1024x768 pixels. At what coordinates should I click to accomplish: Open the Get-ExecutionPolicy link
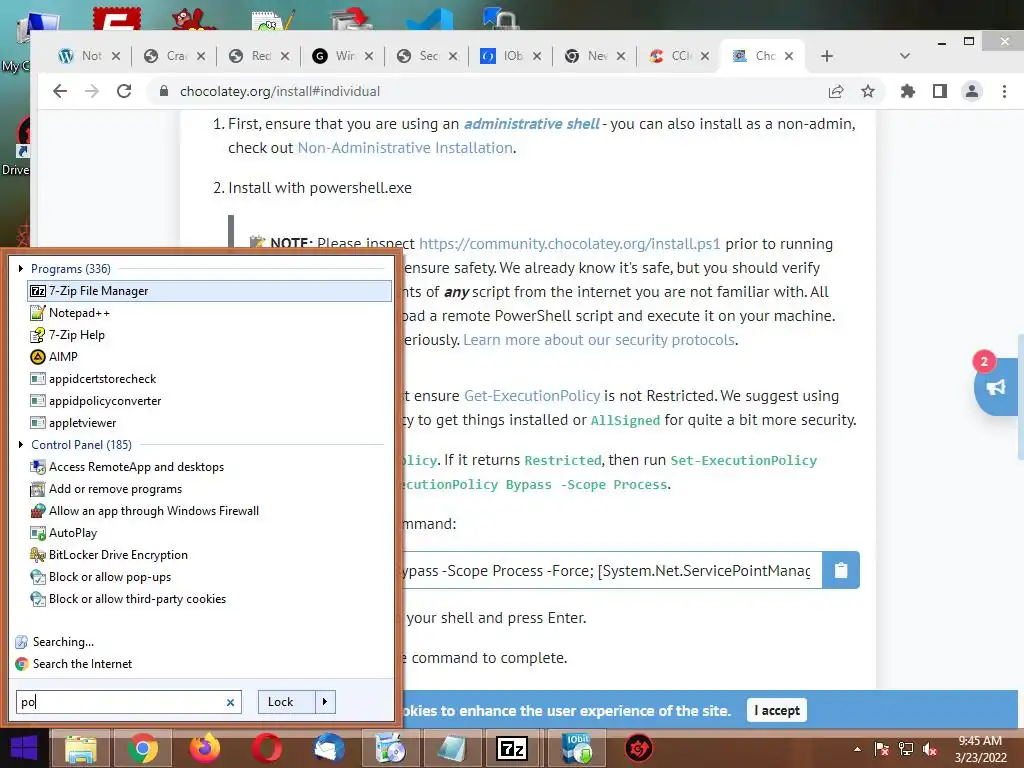pyautogui.click(x=532, y=396)
